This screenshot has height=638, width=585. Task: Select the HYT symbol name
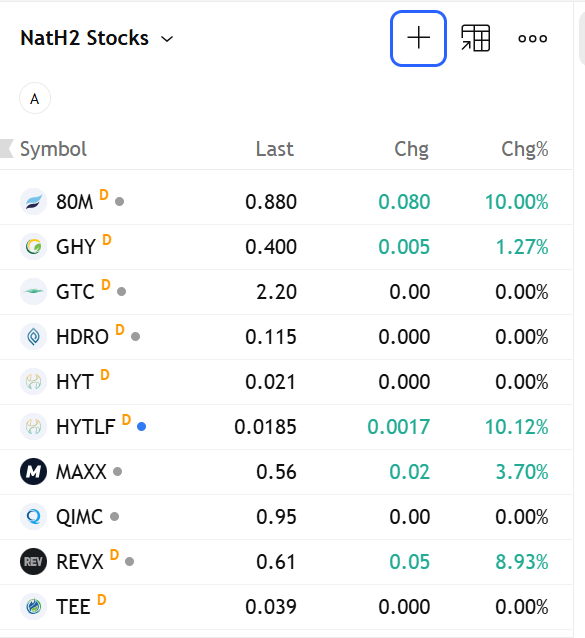pos(75,382)
